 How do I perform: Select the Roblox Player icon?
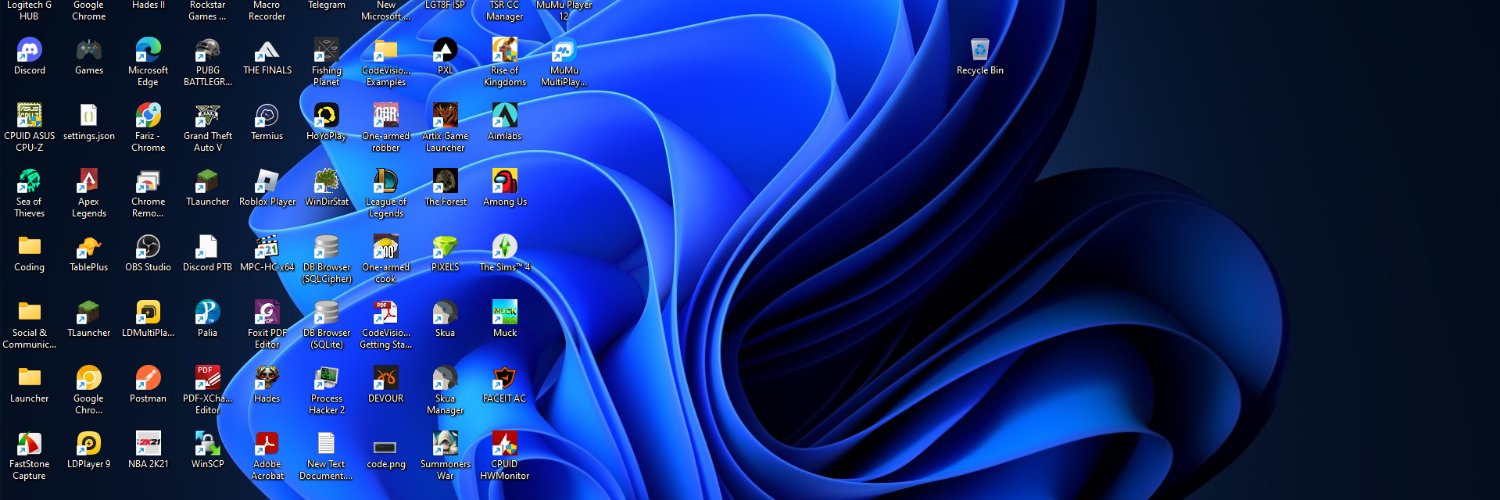tap(267, 181)
